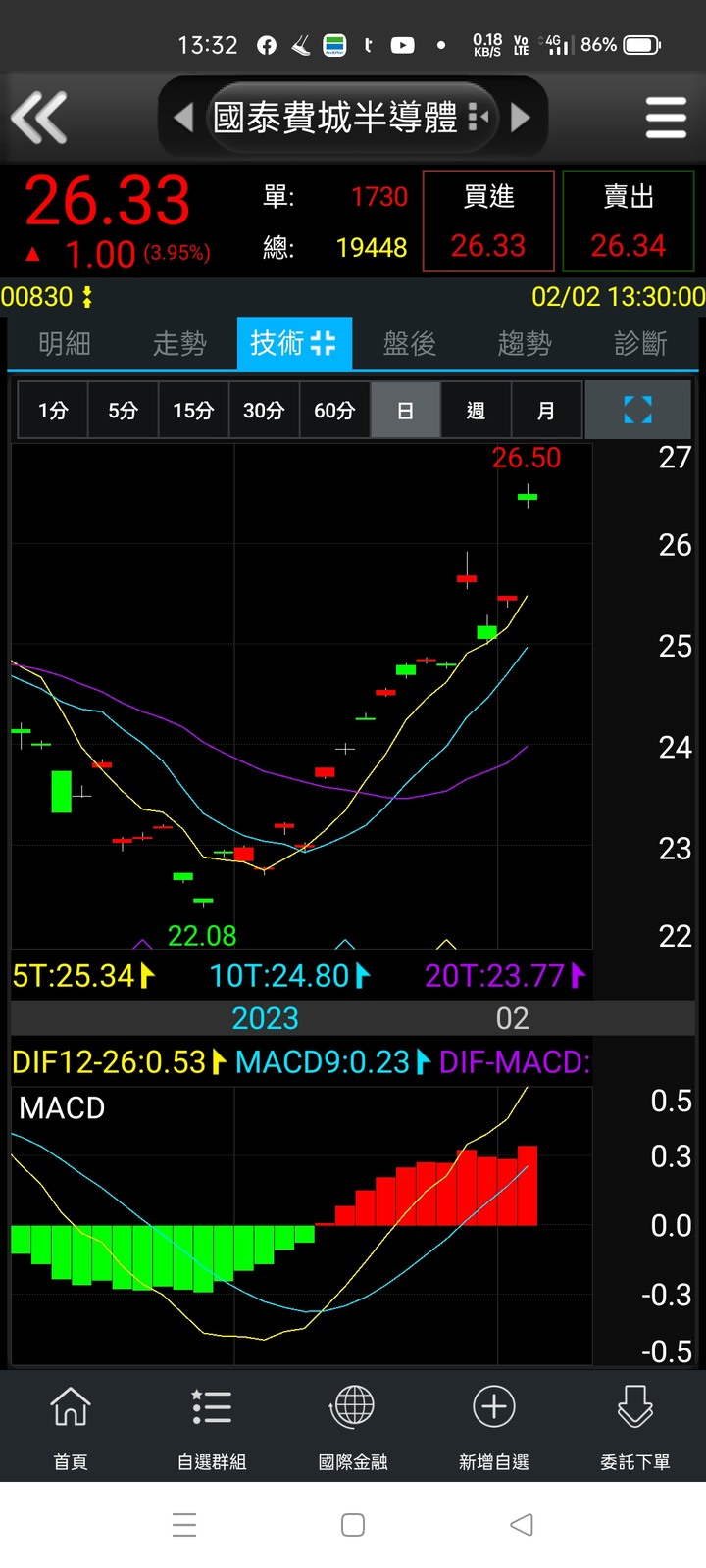This screenshot has height=1568, width=706.
Task: Tap the 22.08 low price label
Action: pos(202,936)
